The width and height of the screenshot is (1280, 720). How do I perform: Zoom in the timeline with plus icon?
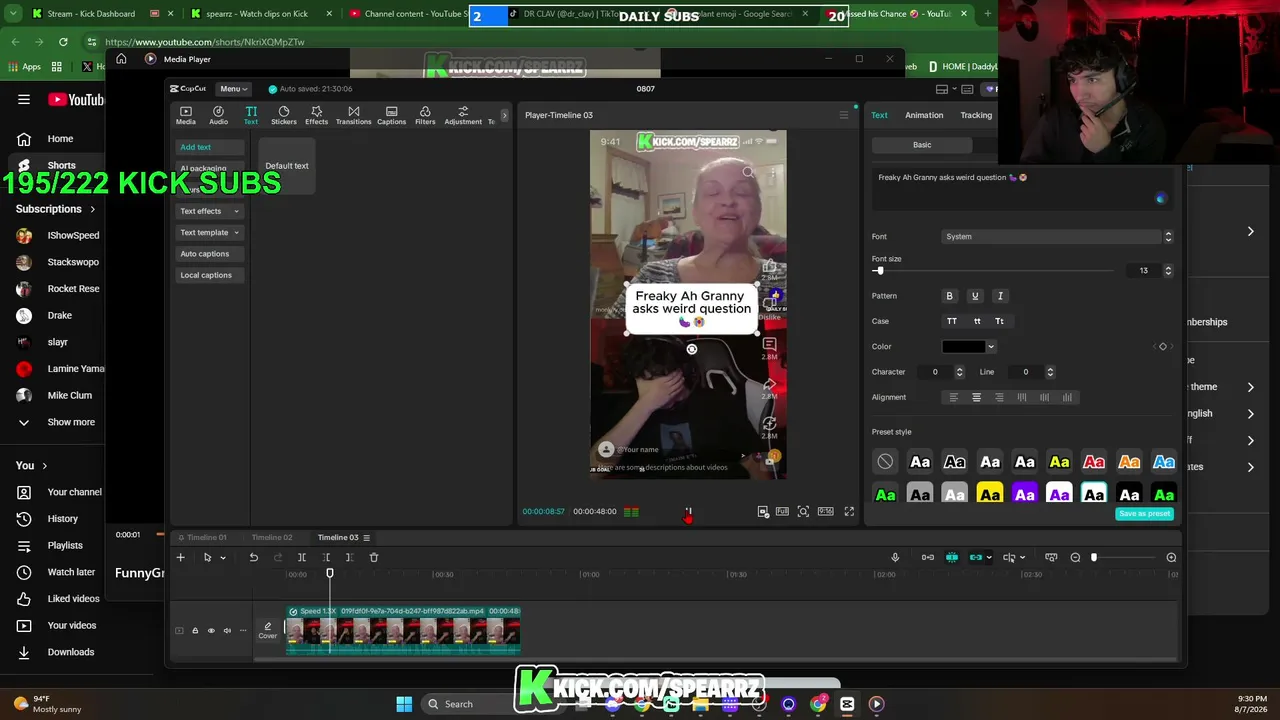tap(1171, 557)
